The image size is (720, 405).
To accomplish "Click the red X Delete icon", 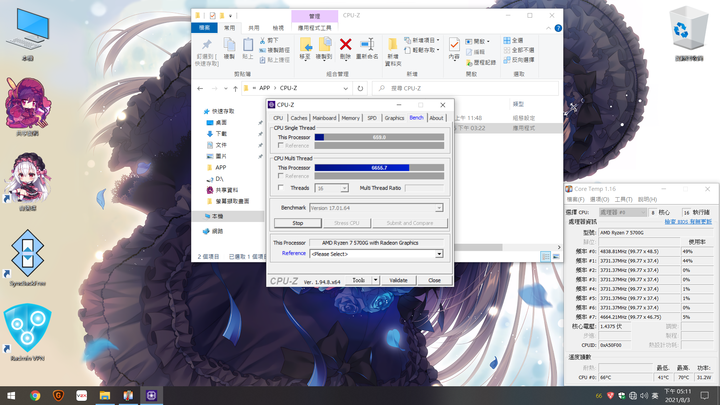I will (x=345, y=45).
